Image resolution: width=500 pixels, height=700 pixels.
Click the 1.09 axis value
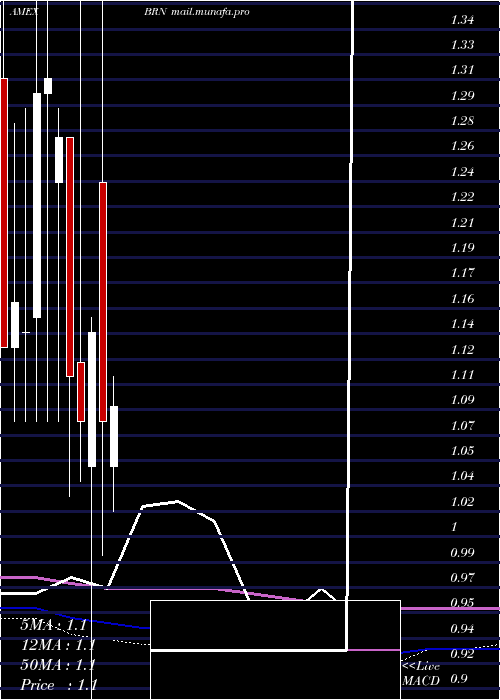click(x=462, y=400)
